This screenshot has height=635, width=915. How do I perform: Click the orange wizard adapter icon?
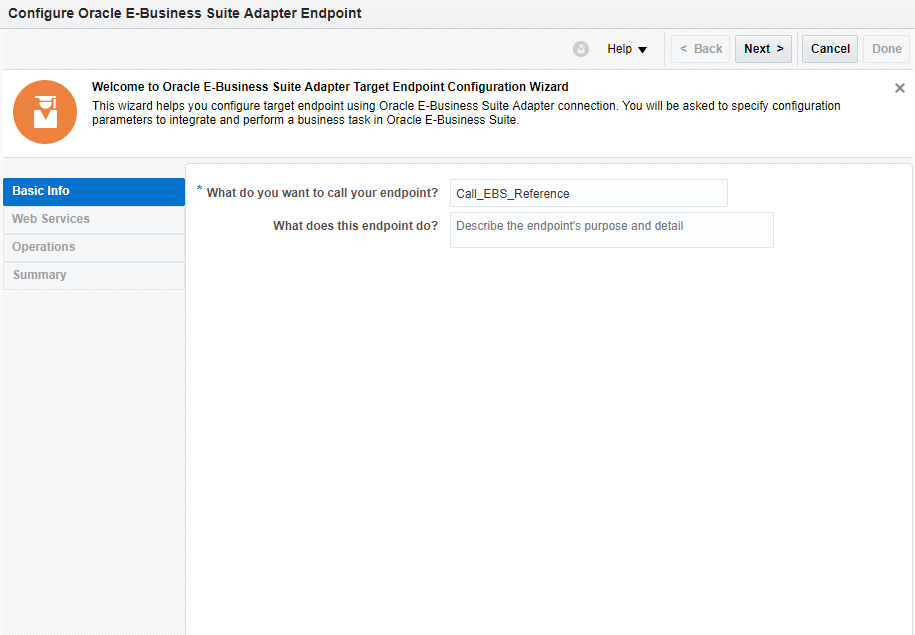click(45, 112)
